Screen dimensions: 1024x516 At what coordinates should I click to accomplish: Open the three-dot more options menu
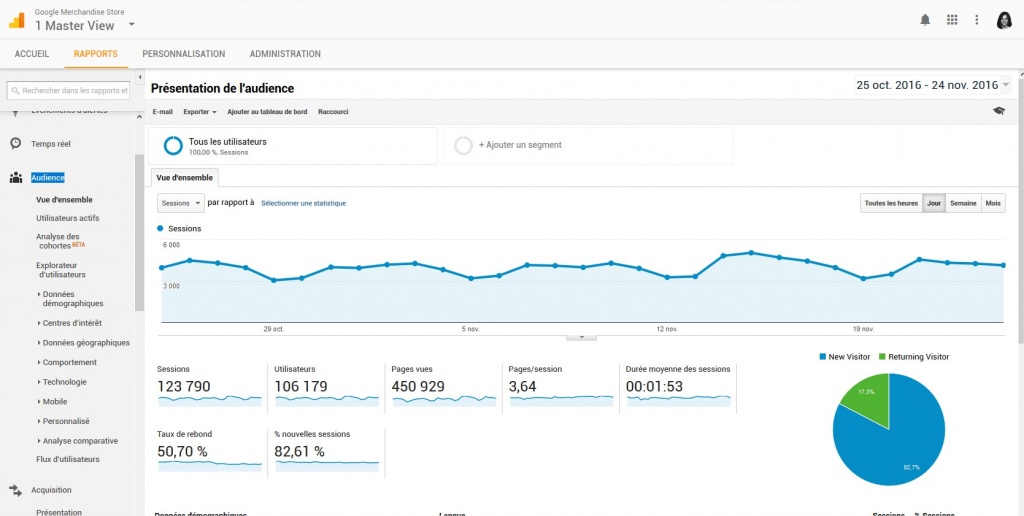pos(976,20)
